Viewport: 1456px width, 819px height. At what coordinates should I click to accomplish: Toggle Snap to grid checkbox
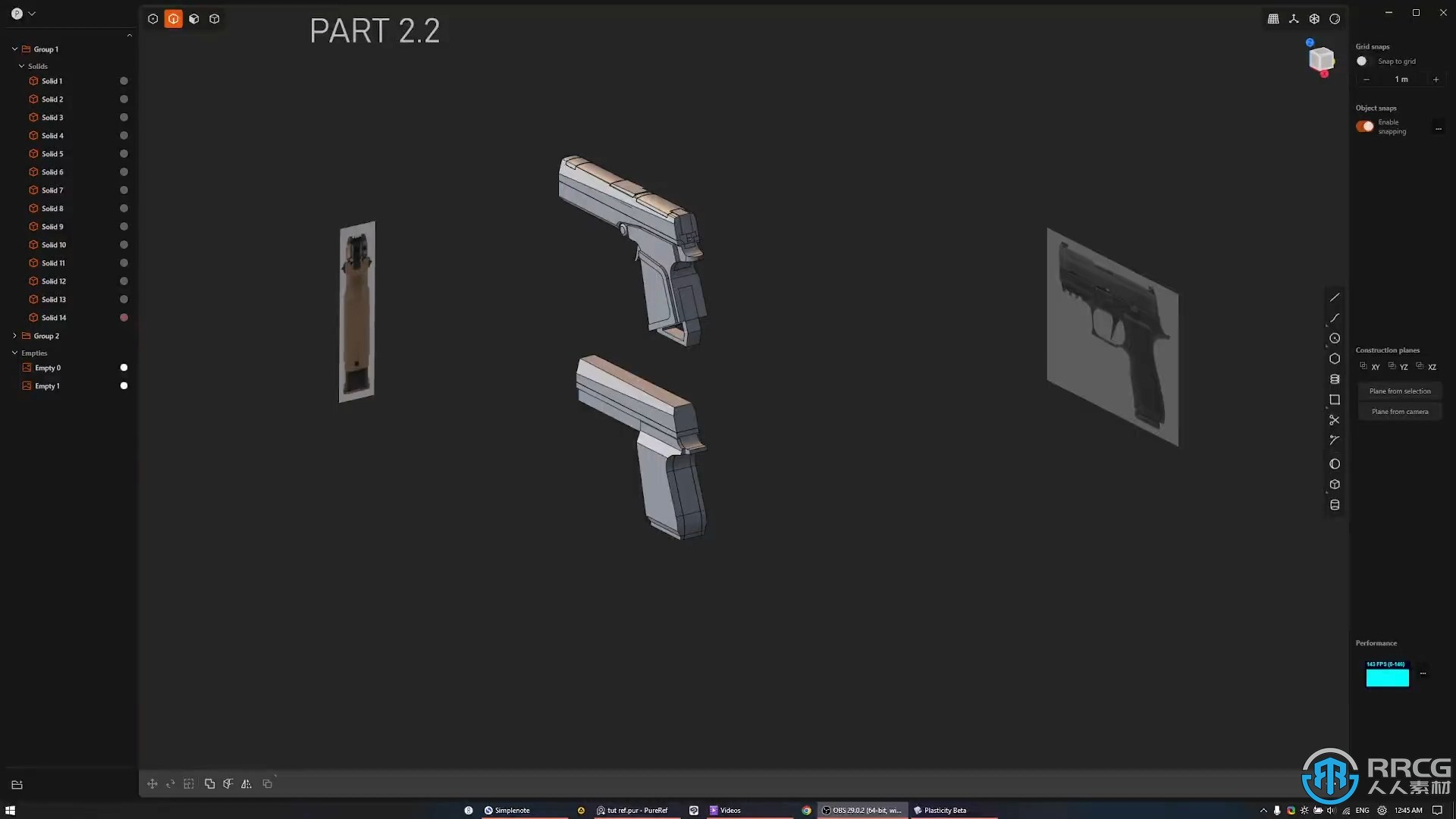pos(1363,61)
